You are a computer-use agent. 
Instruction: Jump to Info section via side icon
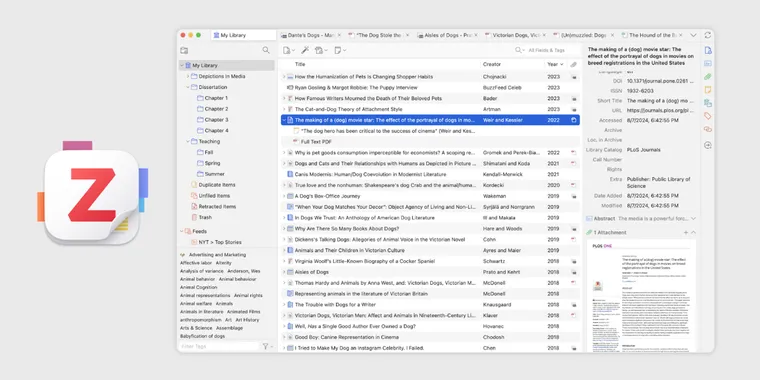[x=708, y=50]
